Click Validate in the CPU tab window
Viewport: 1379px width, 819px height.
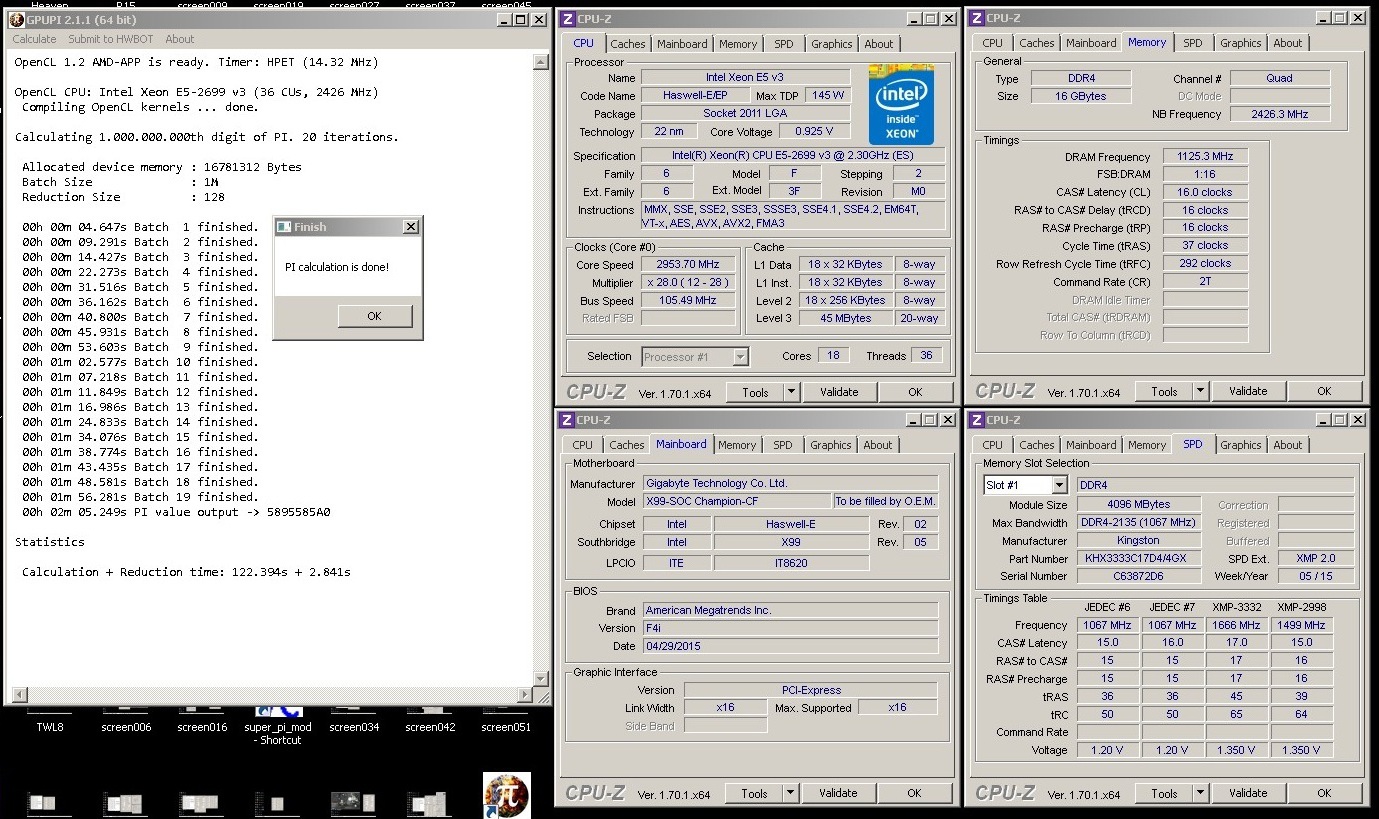(838, 392)
